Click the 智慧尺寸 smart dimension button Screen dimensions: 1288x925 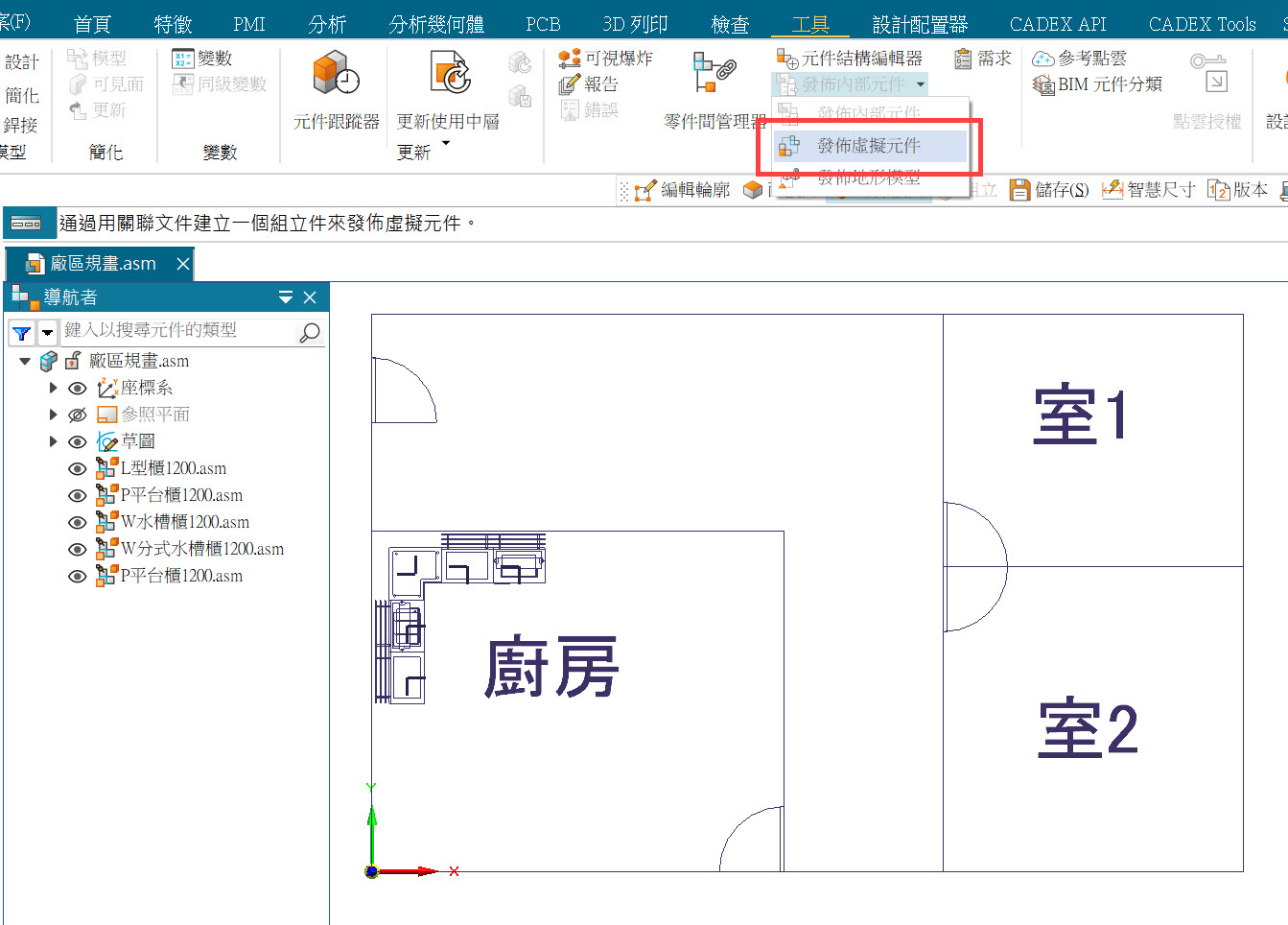tap(1149, 190)
